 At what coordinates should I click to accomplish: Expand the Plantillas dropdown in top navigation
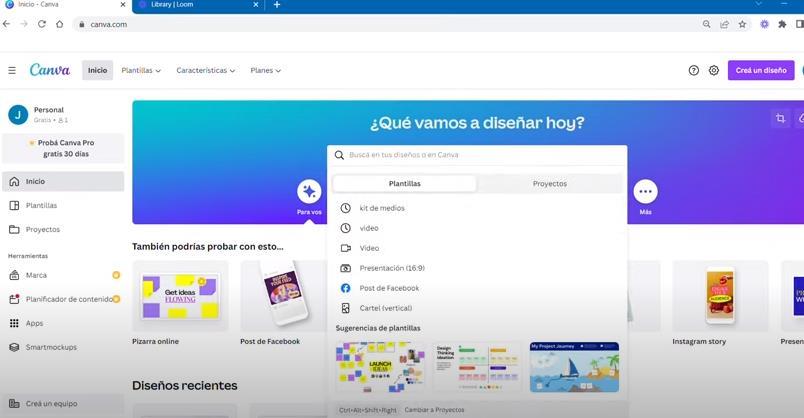(141, 70)
